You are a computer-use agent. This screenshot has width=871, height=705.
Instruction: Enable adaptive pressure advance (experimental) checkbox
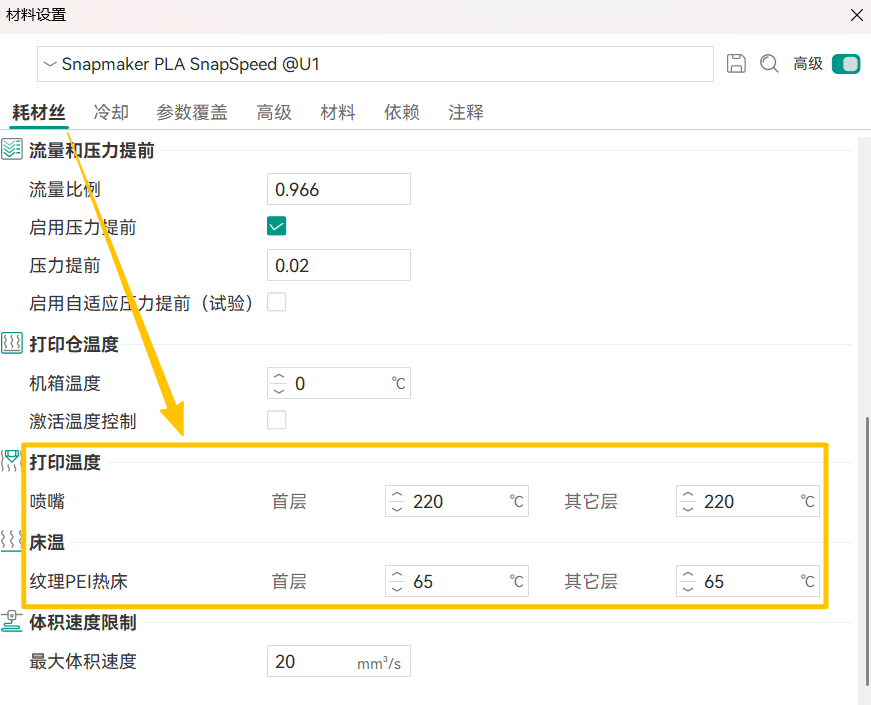pyautogui.click(x=277, y=302)
